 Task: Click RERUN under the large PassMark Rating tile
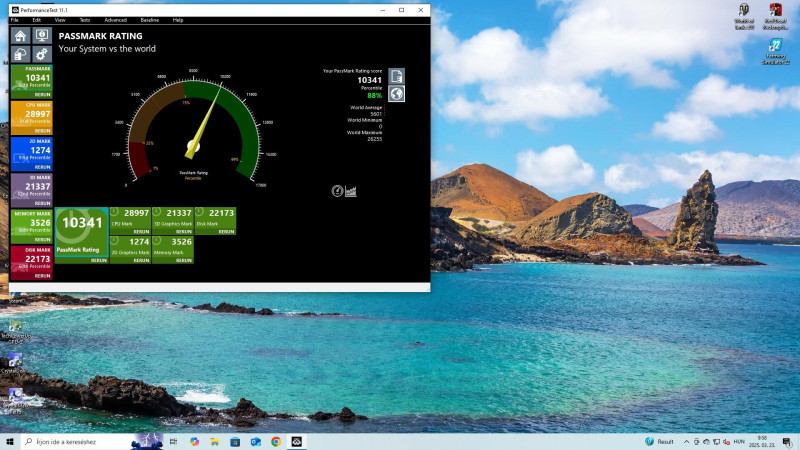[99, 260]
